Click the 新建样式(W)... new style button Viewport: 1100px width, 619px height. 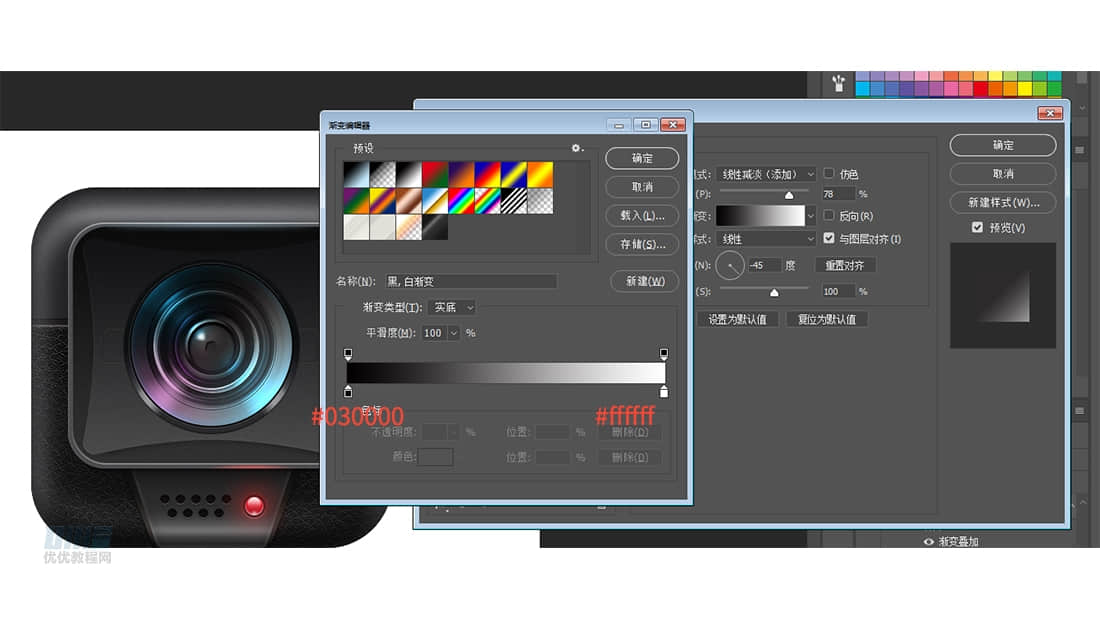pyautogui.click(x=1003, y=203)
